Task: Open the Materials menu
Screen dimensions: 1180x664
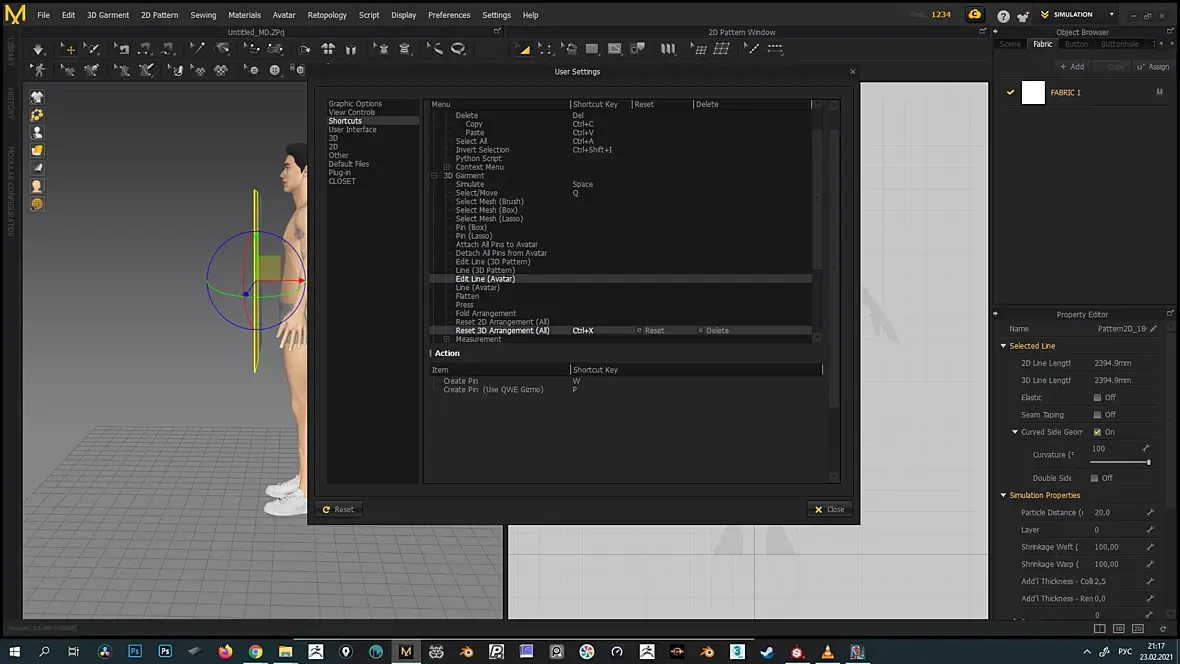Action: (x=244, y=15)
